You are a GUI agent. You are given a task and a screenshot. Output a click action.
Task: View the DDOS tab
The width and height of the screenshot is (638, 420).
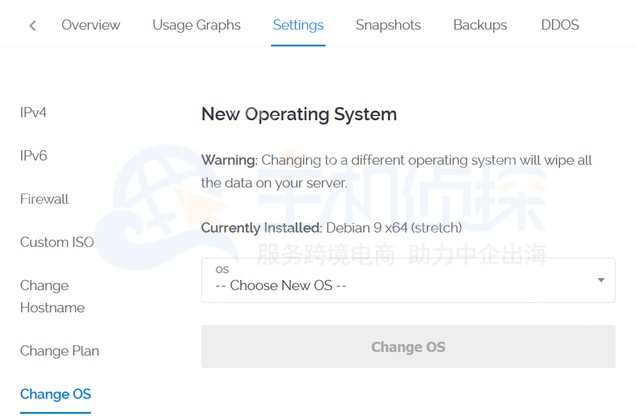click(x=560, y=25)
